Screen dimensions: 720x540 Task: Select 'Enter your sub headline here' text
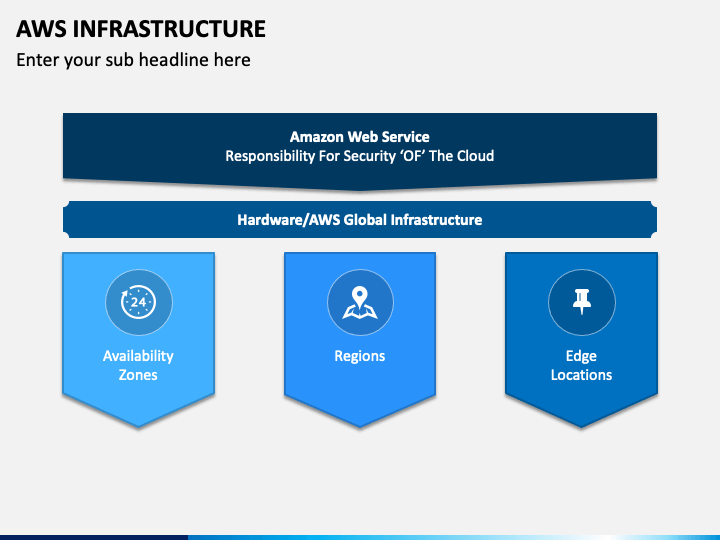point(133,60)
